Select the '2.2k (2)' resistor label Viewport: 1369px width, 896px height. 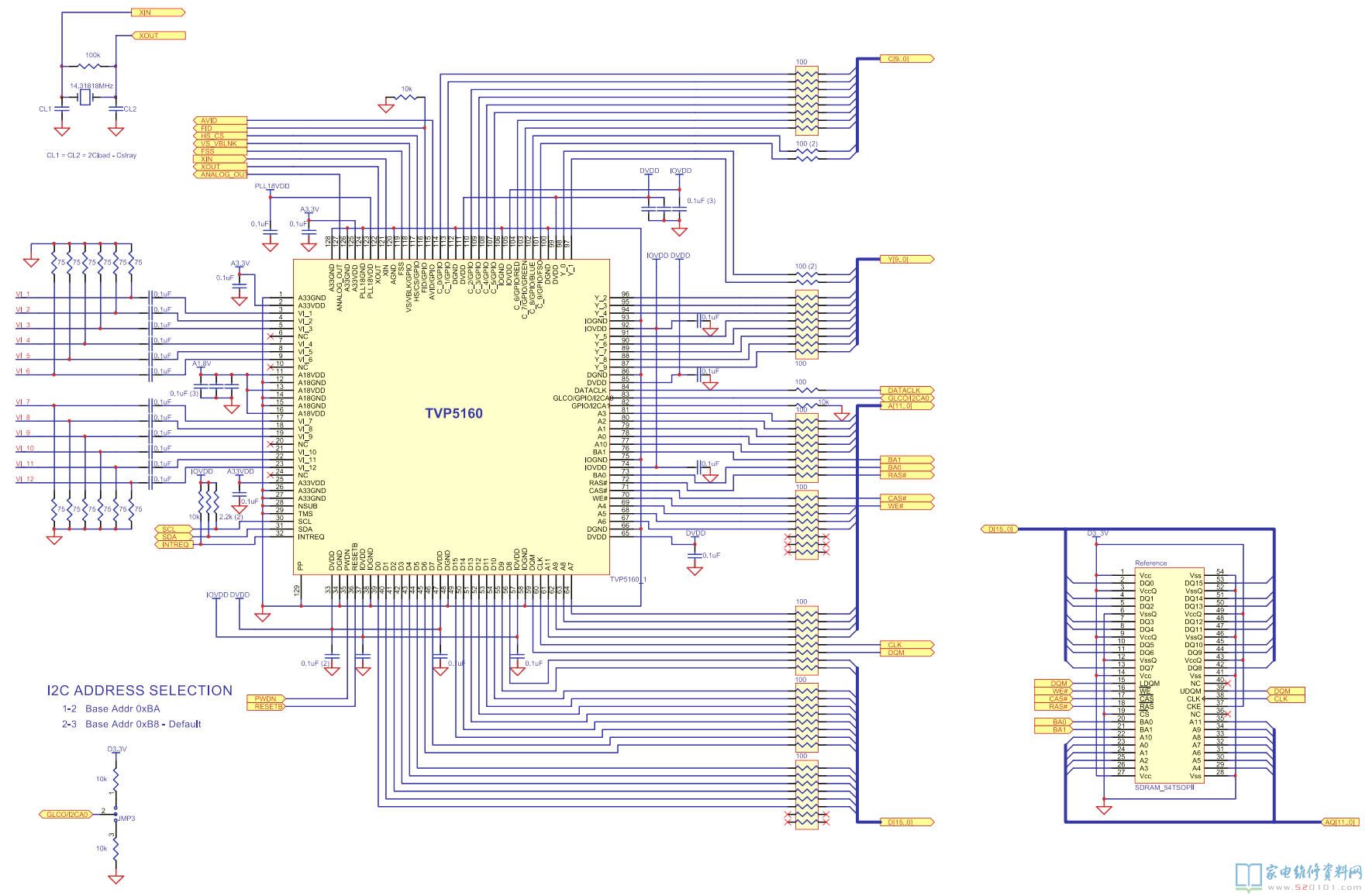click(x=231, y=516)
